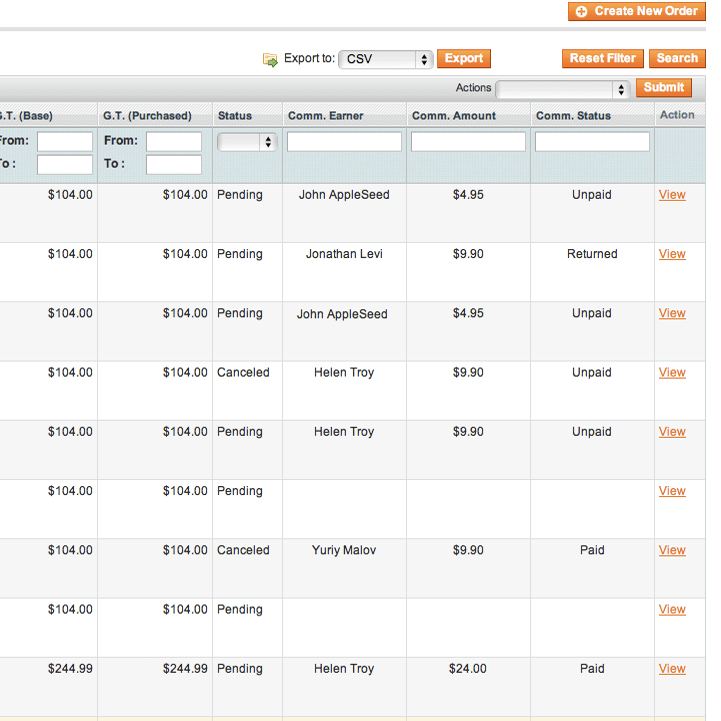This screenshot has height=721, width=721.
Task: Open the Export to CSV dropdown
Action: (385, 60)
